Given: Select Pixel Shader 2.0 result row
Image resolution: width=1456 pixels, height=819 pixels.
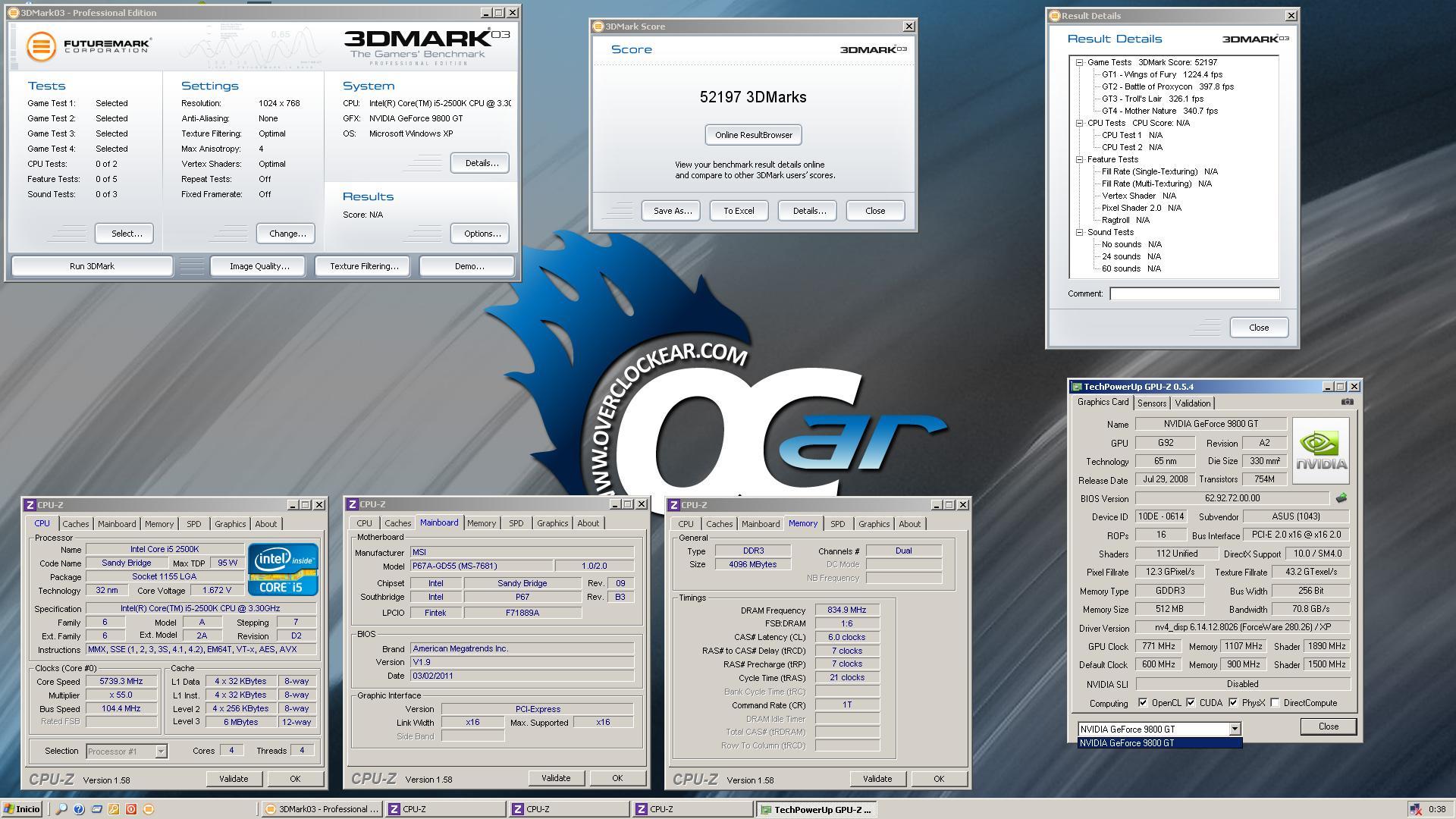Looking at the screenshot, I should coord(1141,208).
